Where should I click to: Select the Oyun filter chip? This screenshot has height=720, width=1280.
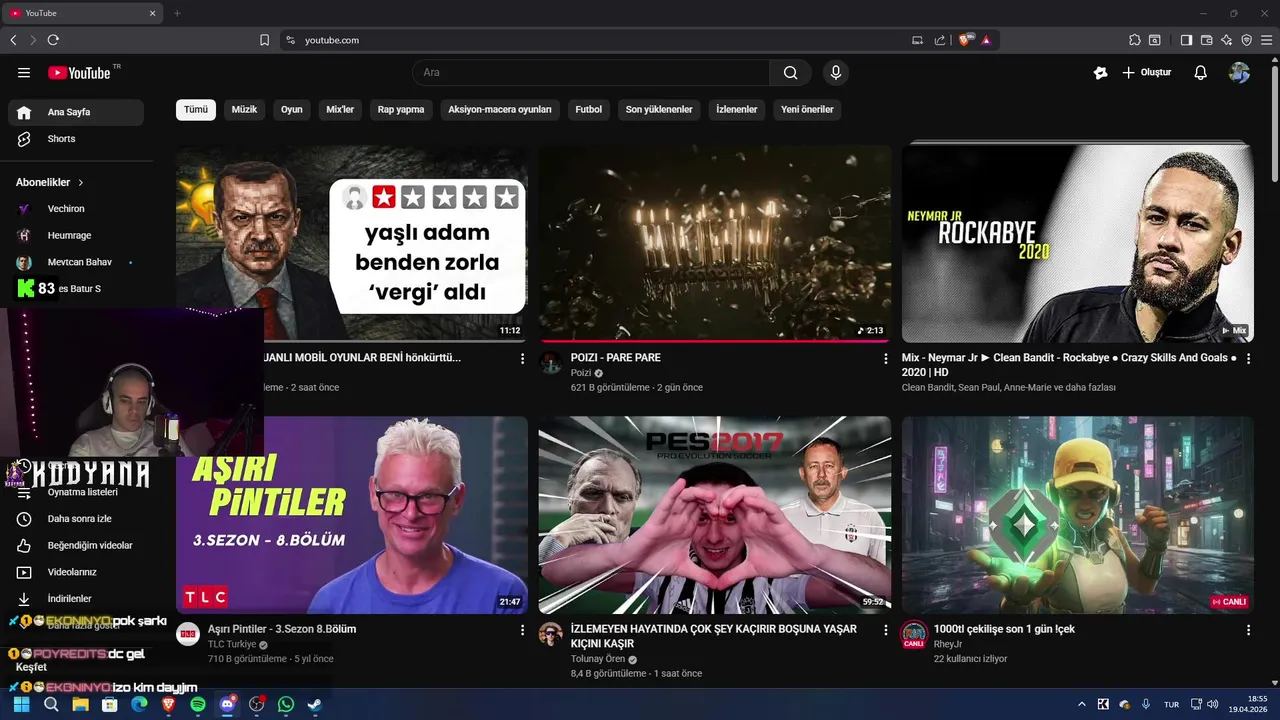click(292, 110)
